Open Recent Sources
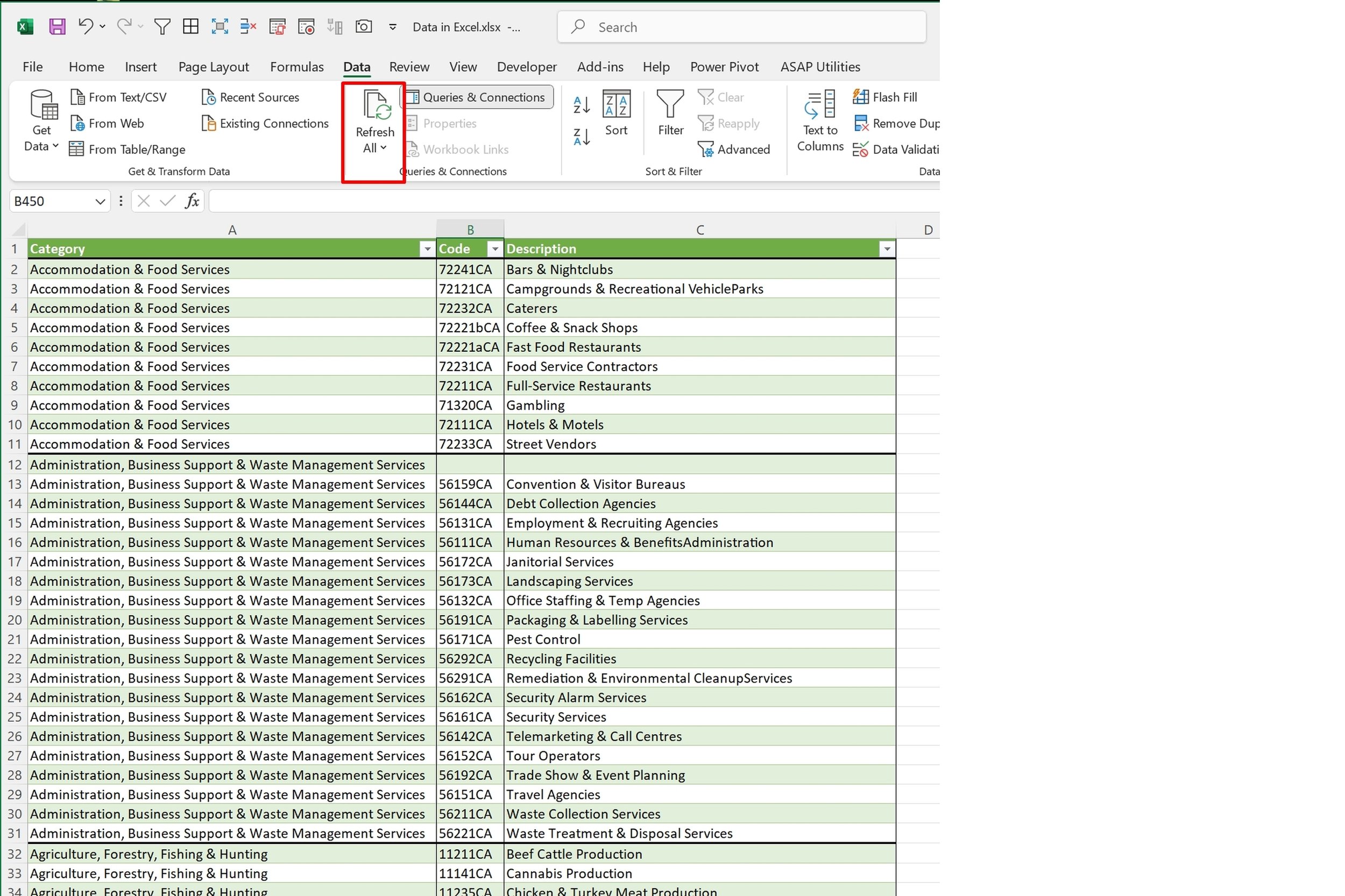 tap(250, 97)
